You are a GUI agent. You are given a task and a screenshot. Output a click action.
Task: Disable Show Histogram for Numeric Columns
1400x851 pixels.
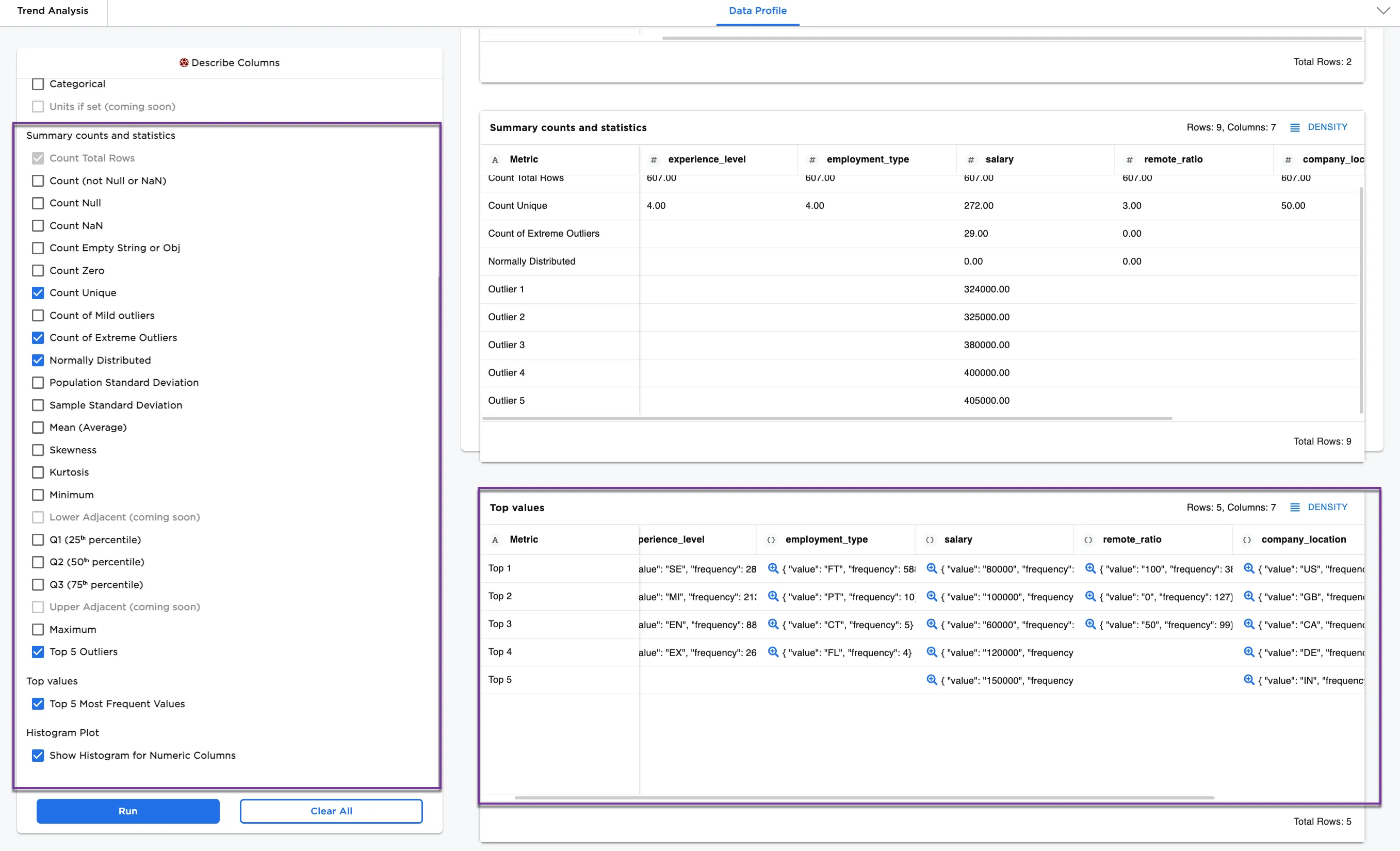(38, 756)
